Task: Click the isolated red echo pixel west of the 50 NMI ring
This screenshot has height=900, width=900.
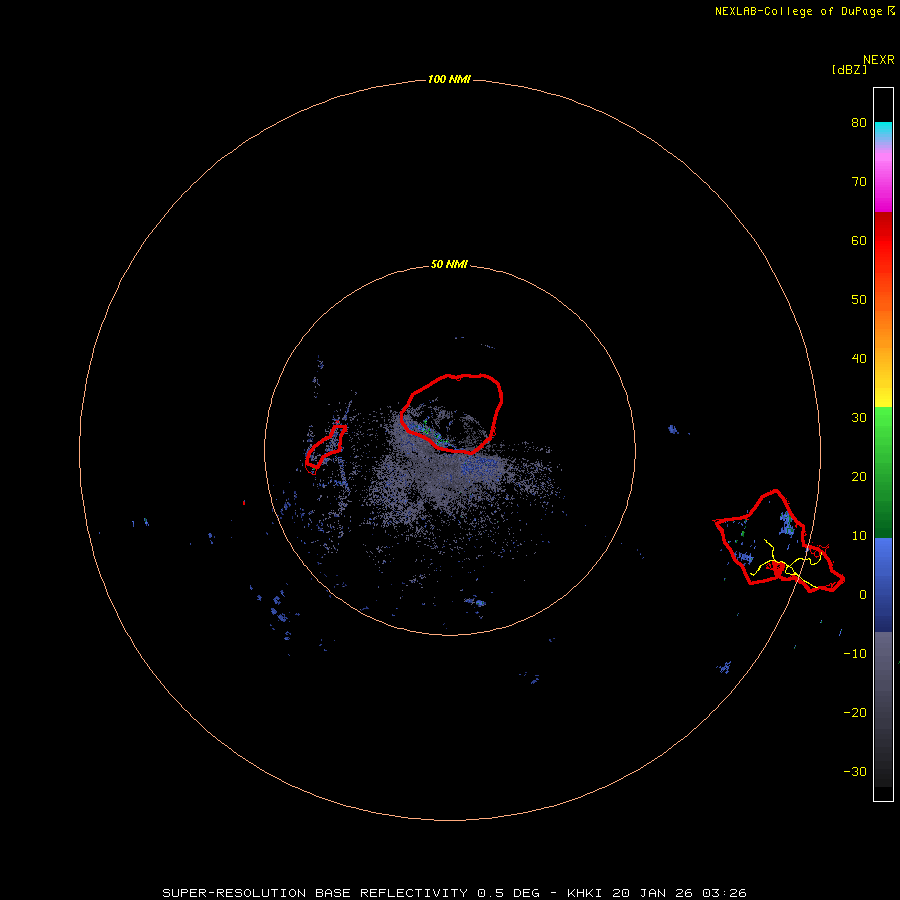Action: pos(244,502)
